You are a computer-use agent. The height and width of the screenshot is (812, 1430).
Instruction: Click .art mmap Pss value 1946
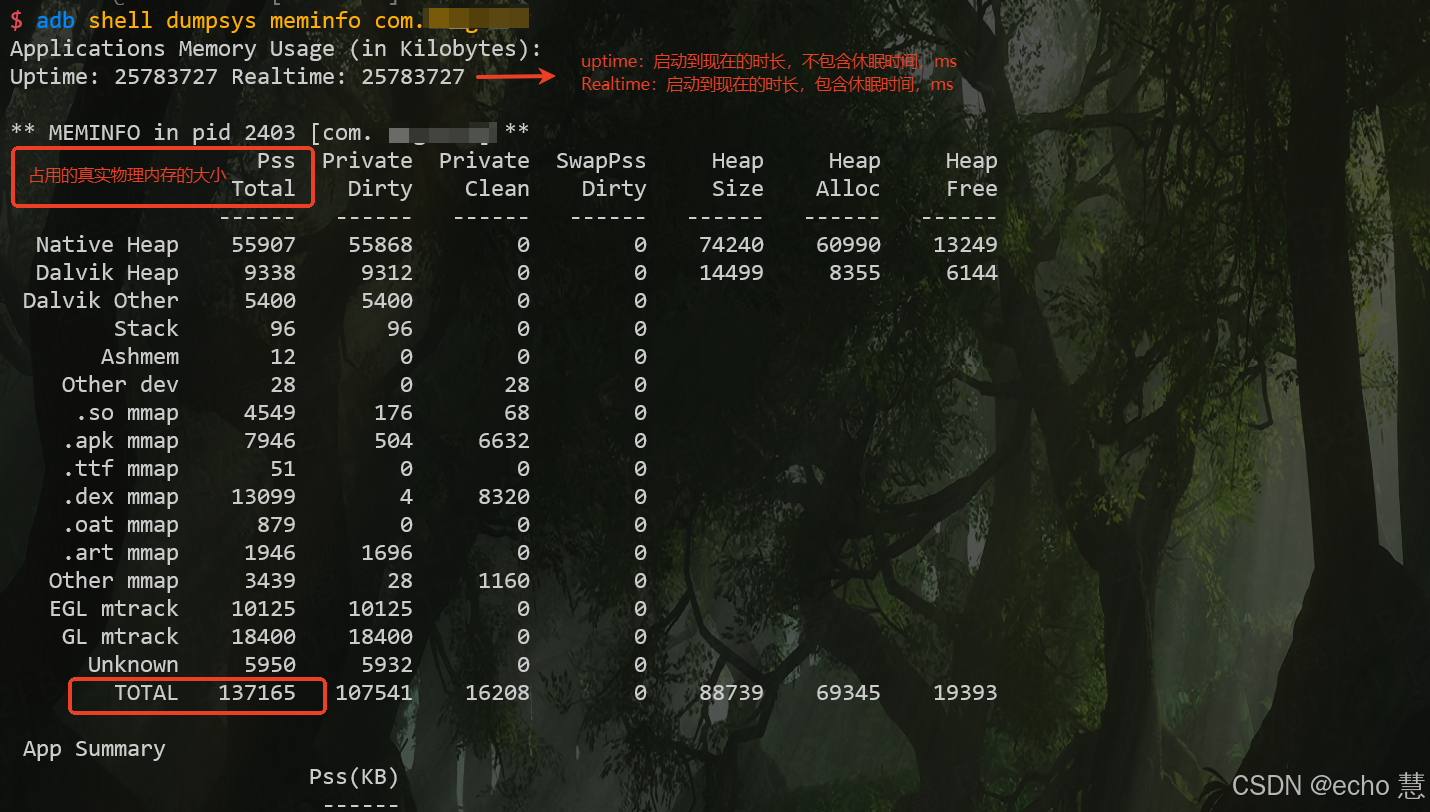[x=270, y=552]
